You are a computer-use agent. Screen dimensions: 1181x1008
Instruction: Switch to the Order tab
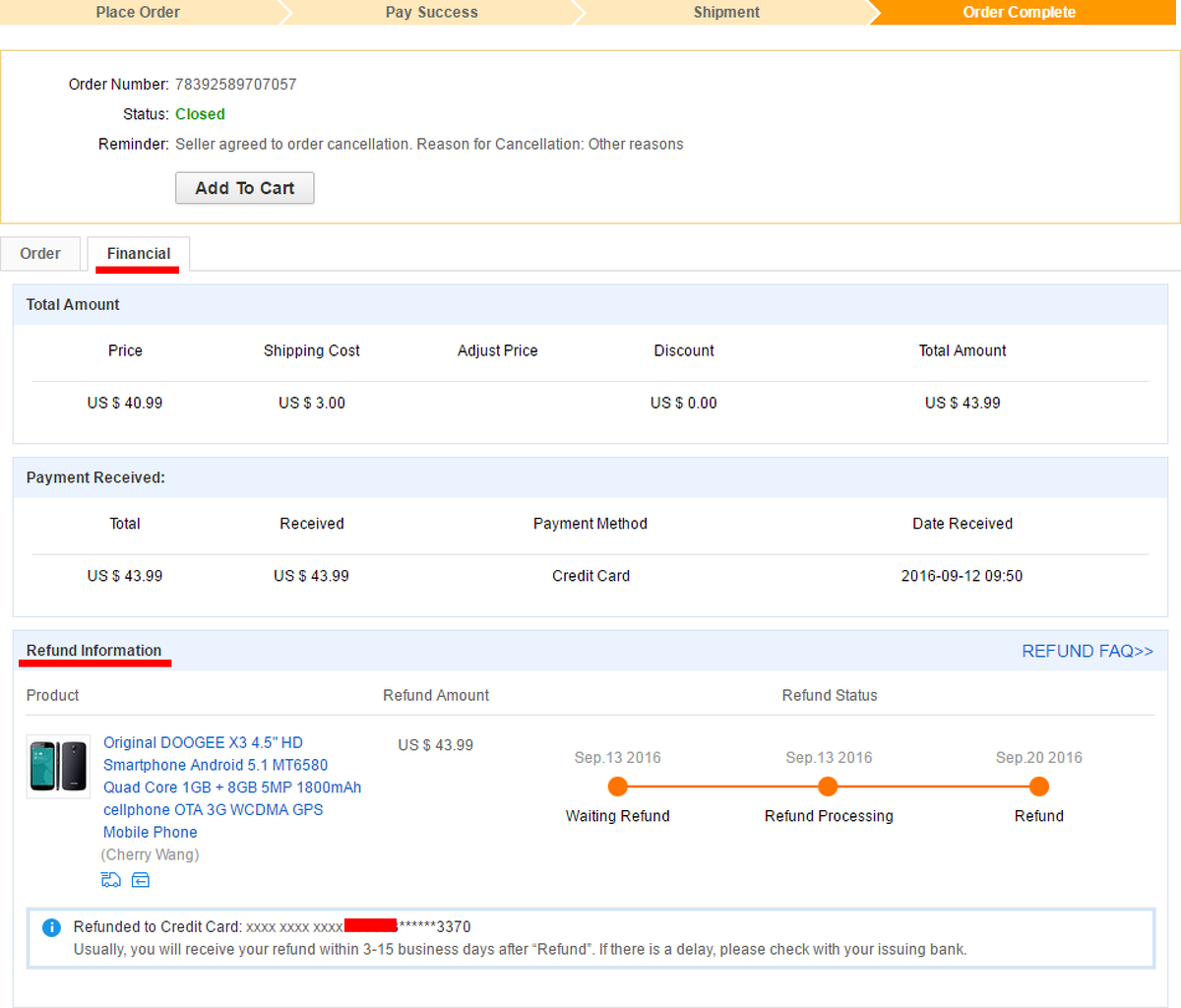point(40,253)
